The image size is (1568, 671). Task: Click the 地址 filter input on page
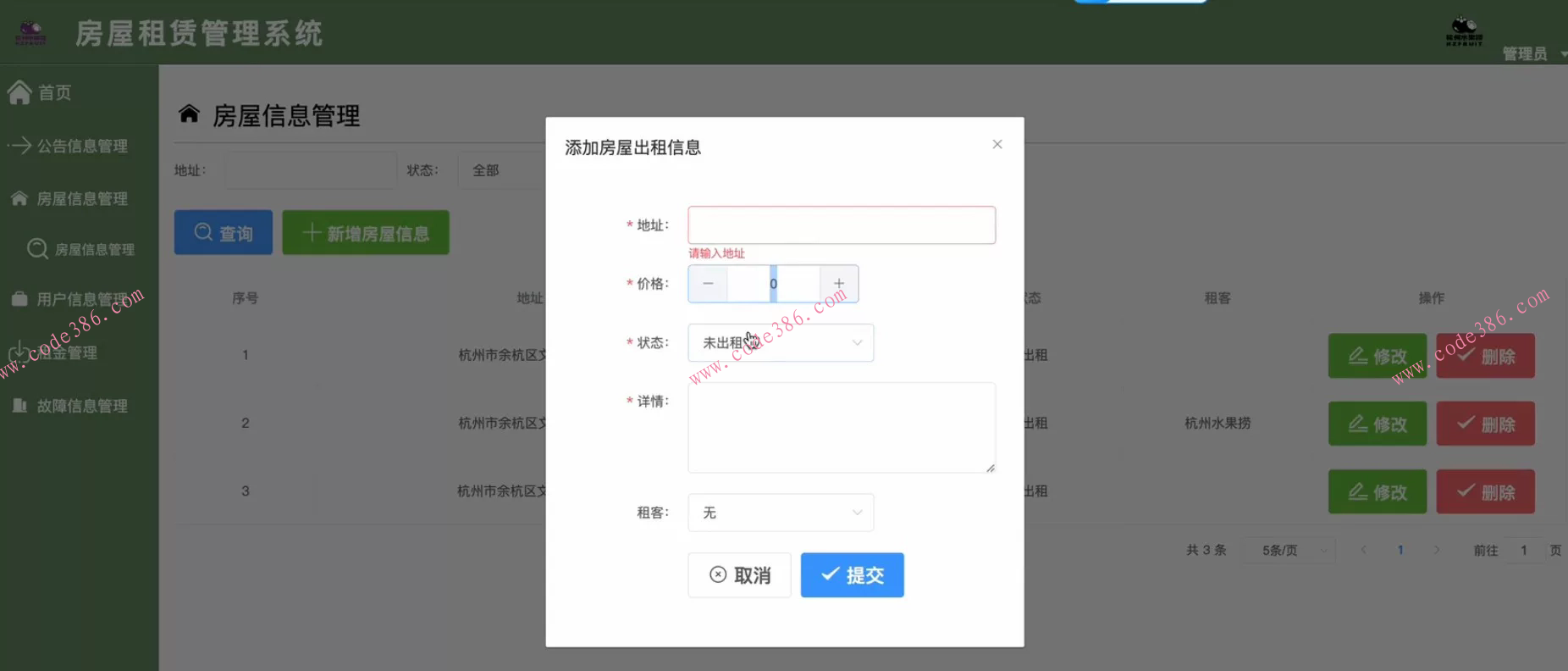(x=311, y=170)
